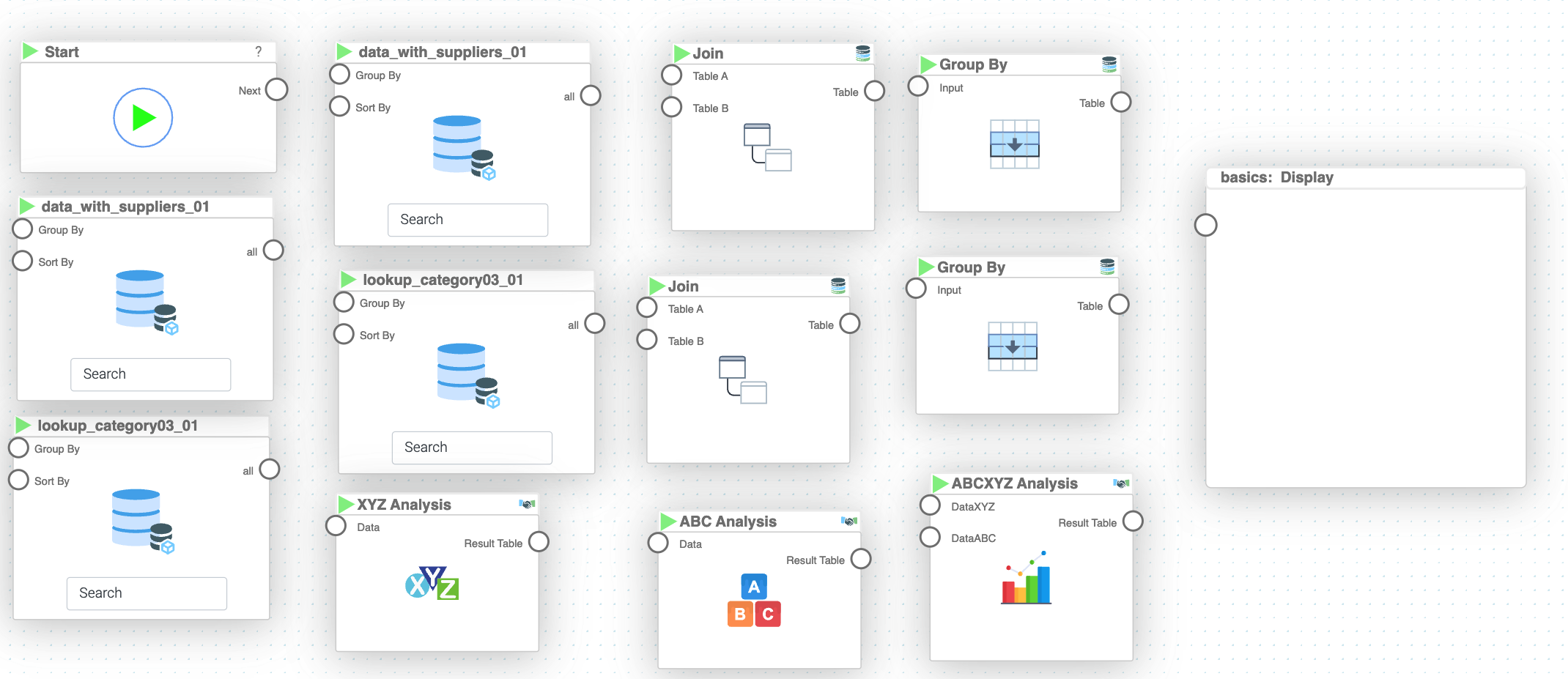Image resolution: width=1568 pixels, height=679 pixels.
Task: Click handshake icon in ABC Analysis header
Action: pos(849,521)
